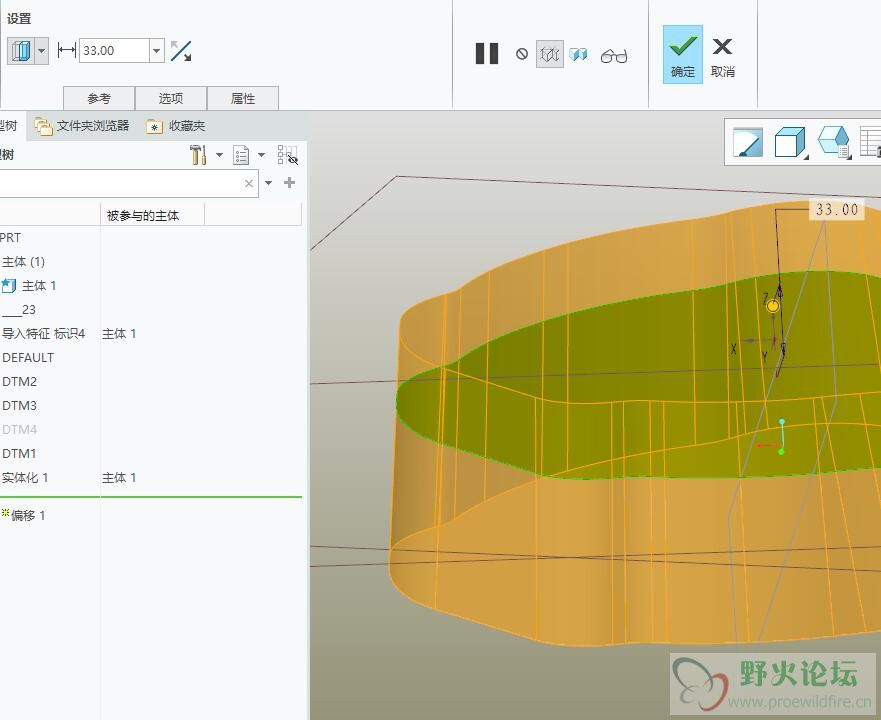The width and height of the screenshot is (881, 720).
Task: Click the tree list display icon
Action: (241, 155)
